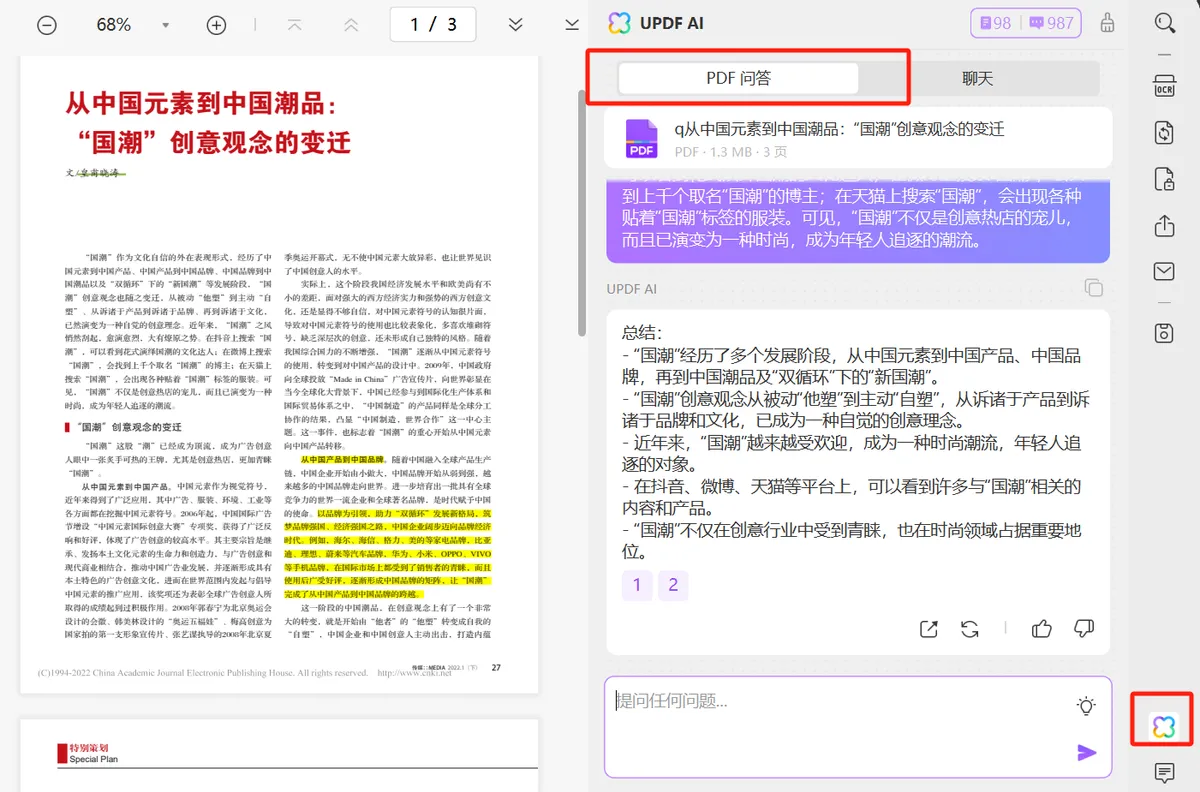The width and height of the screenshot is (1200, 792).
Task: Go to the previous page
Action: pos(351,24)
